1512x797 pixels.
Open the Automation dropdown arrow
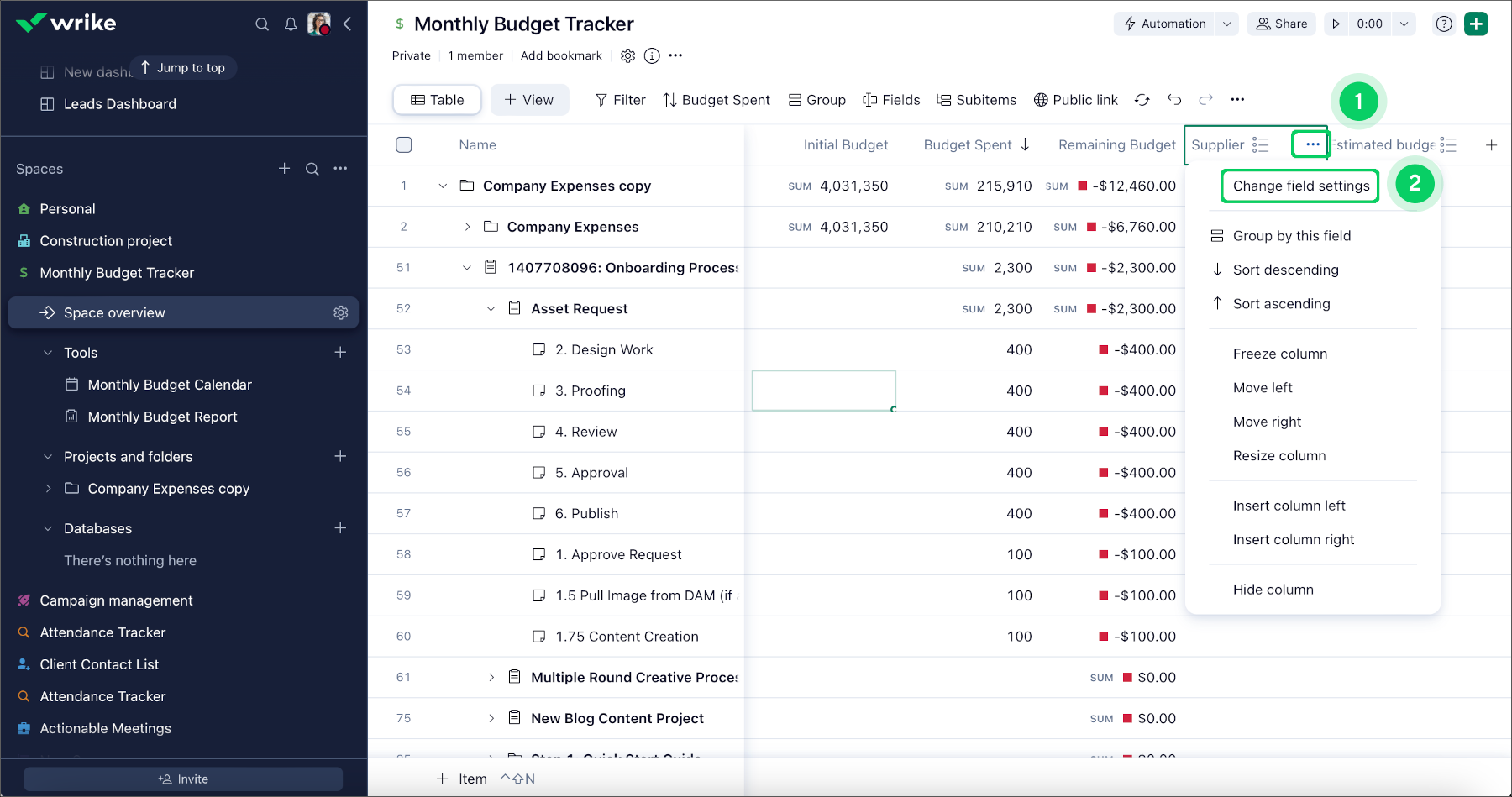[x=1226, y=24]
